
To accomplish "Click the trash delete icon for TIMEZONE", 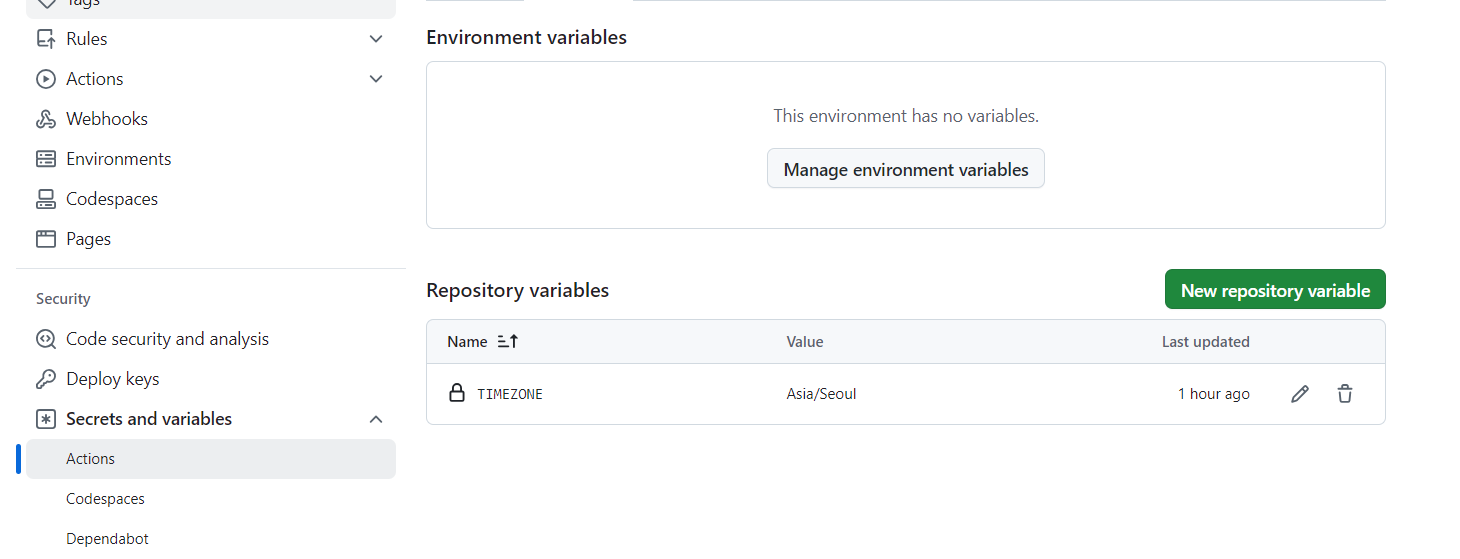I will (1345, 394).
